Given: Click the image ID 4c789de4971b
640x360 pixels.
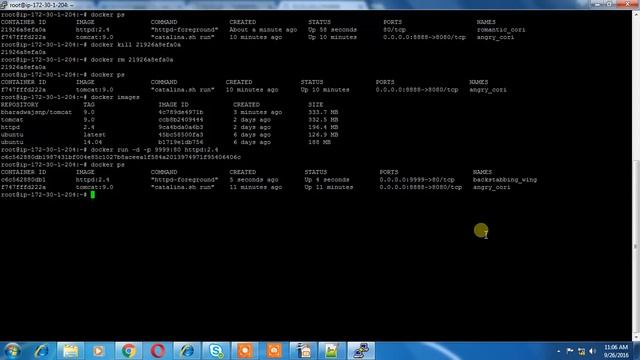Looking at the screenshot, I should click(x=181, y=112).
